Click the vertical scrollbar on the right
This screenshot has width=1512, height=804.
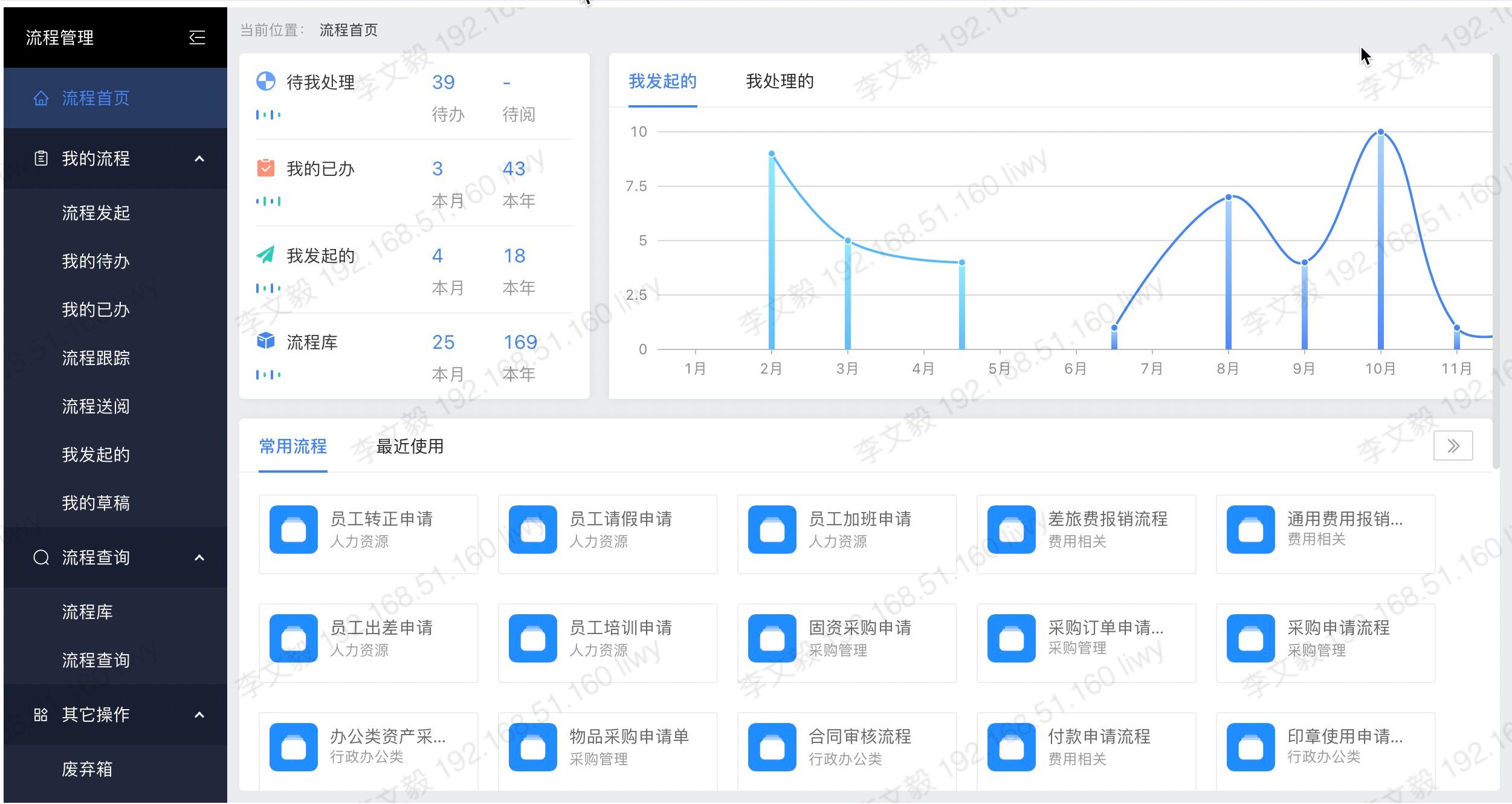(x=1496, y=261)
